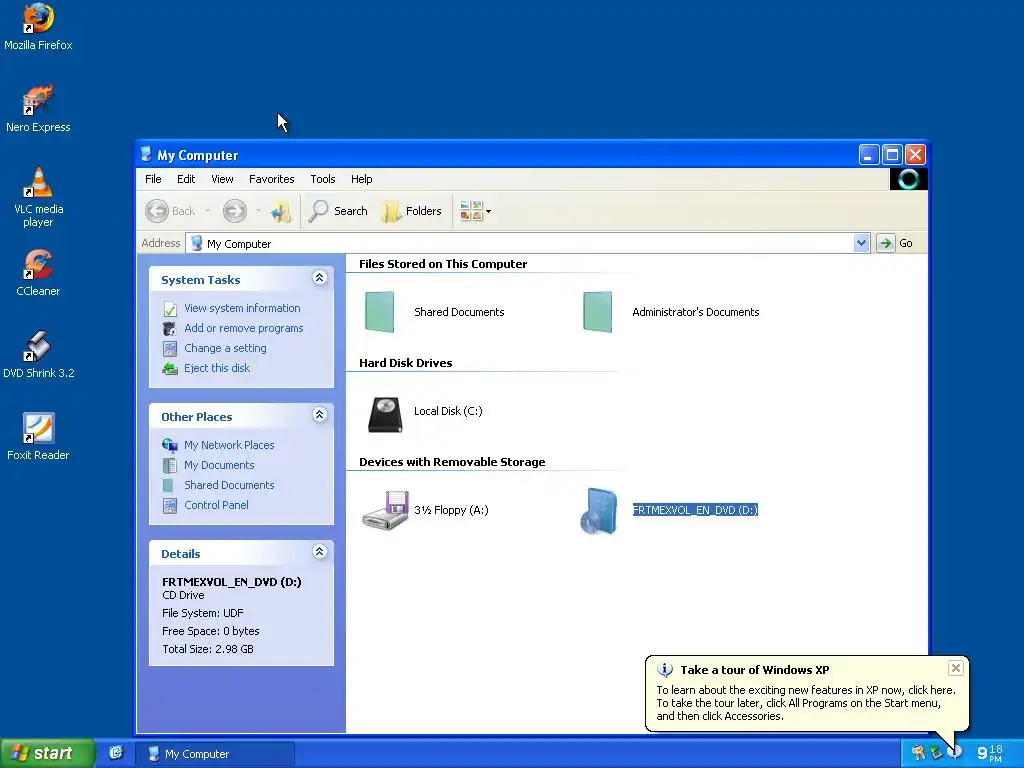
Task: Click the My Computer title bar icon
Action: [146, 154]
